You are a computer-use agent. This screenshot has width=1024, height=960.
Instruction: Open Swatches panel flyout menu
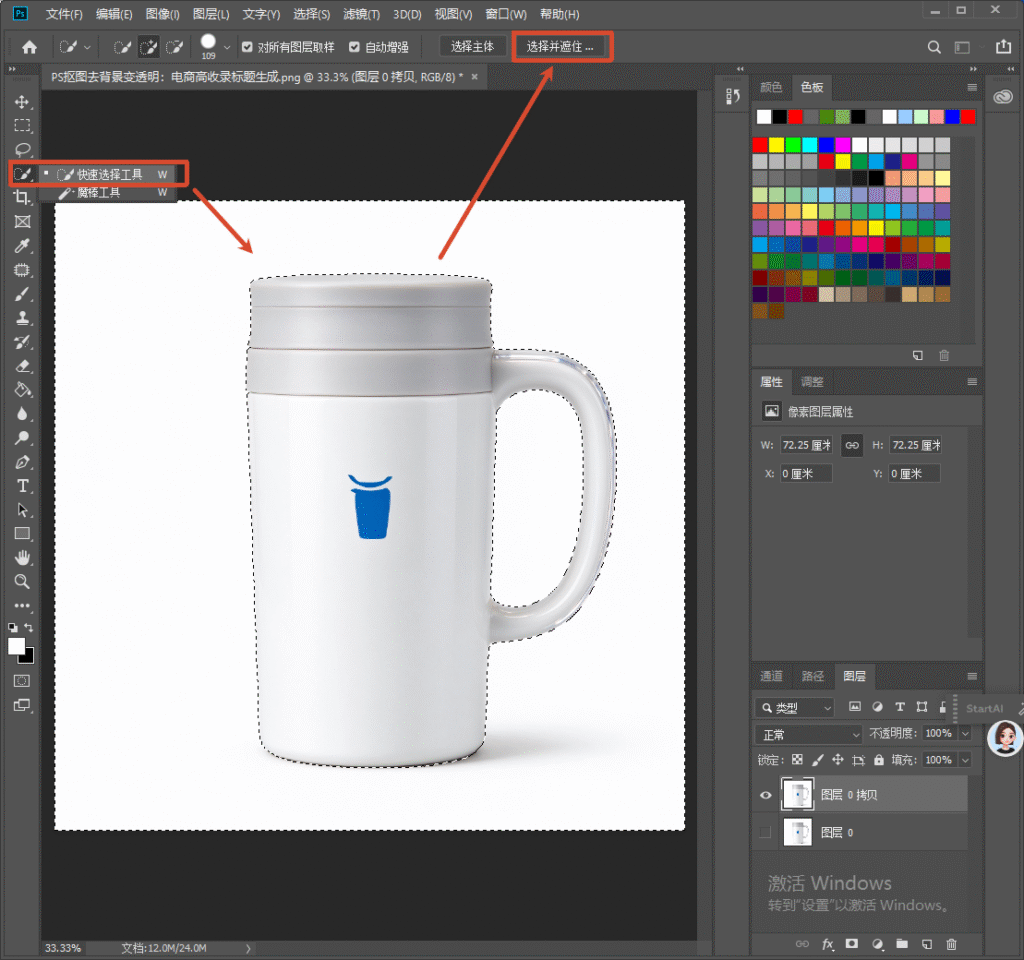pos(972,88)
